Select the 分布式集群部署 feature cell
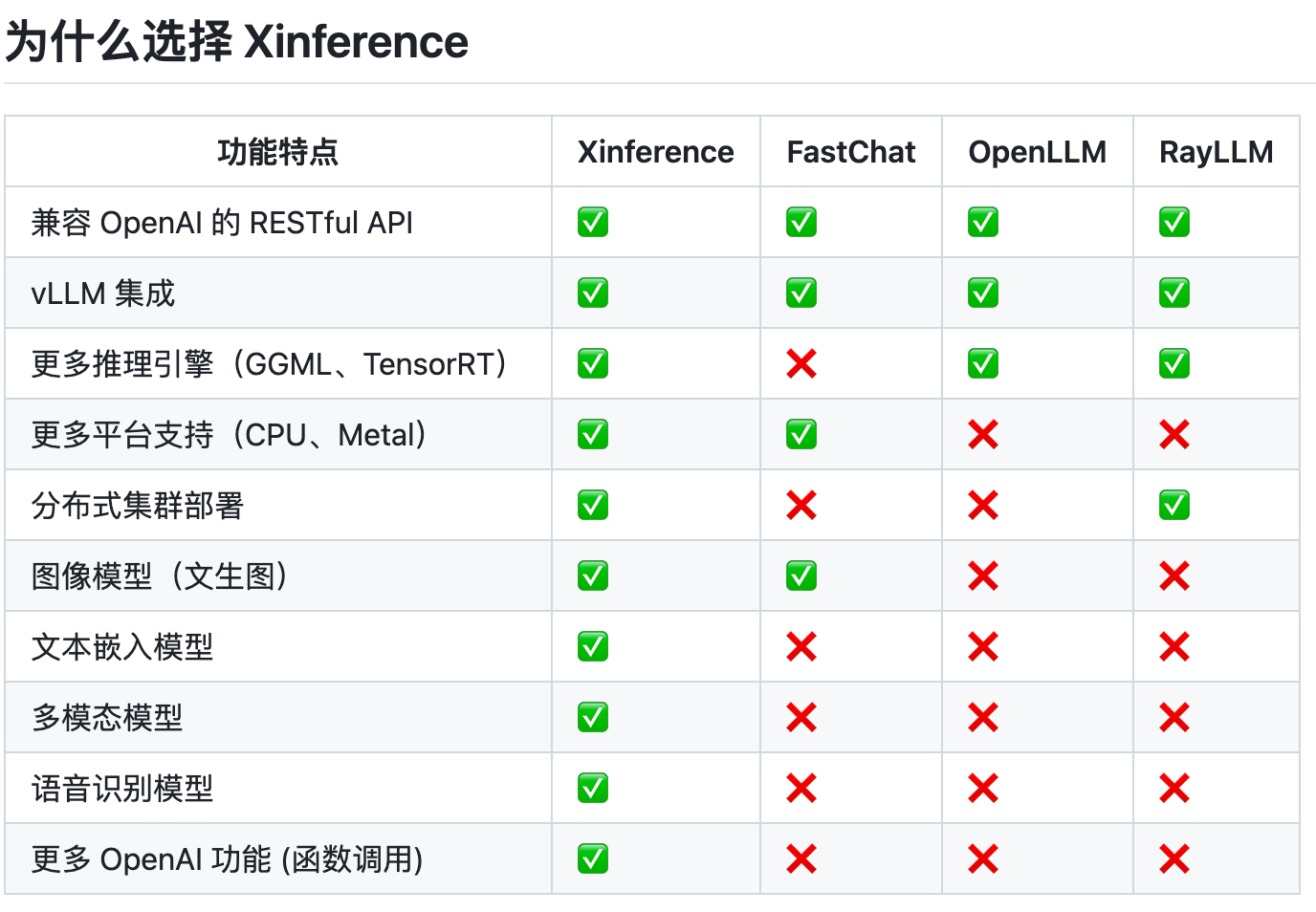The width and height of the screenshot is (1316, 912). [x=278, y=505]
